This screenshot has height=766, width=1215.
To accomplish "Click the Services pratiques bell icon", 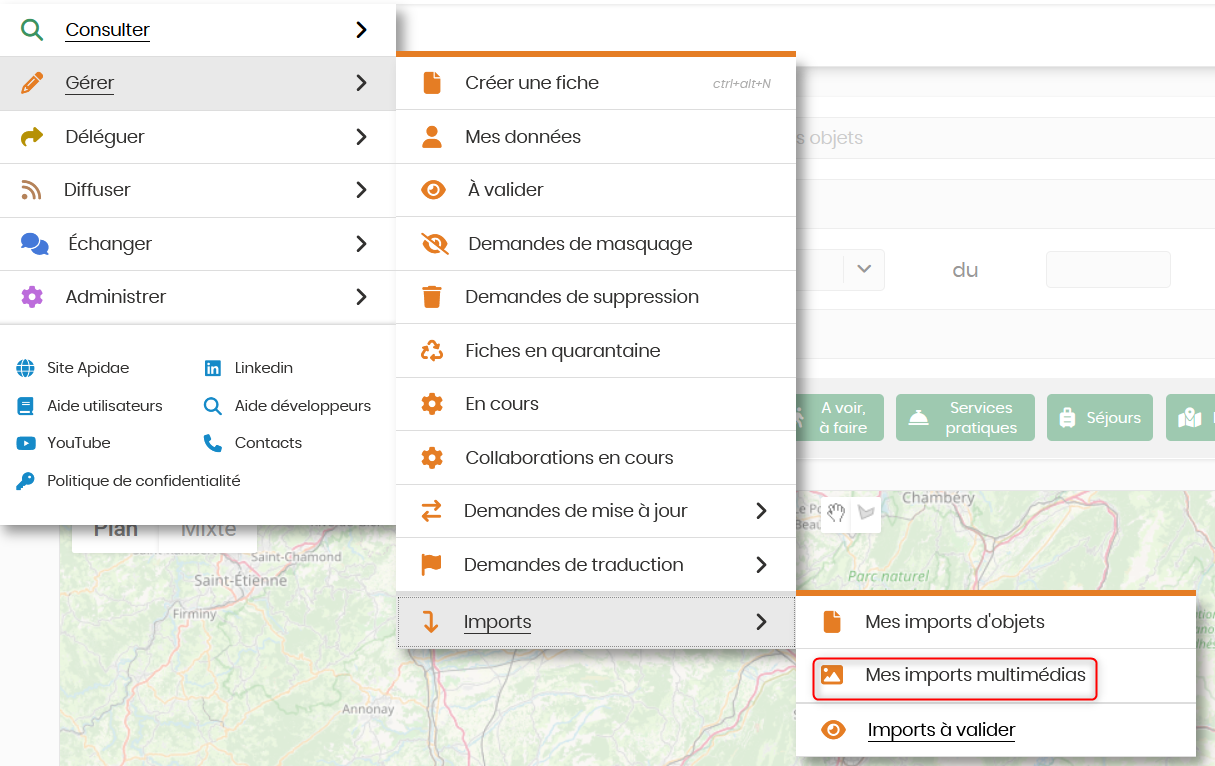I will click(x=918, y=418).
